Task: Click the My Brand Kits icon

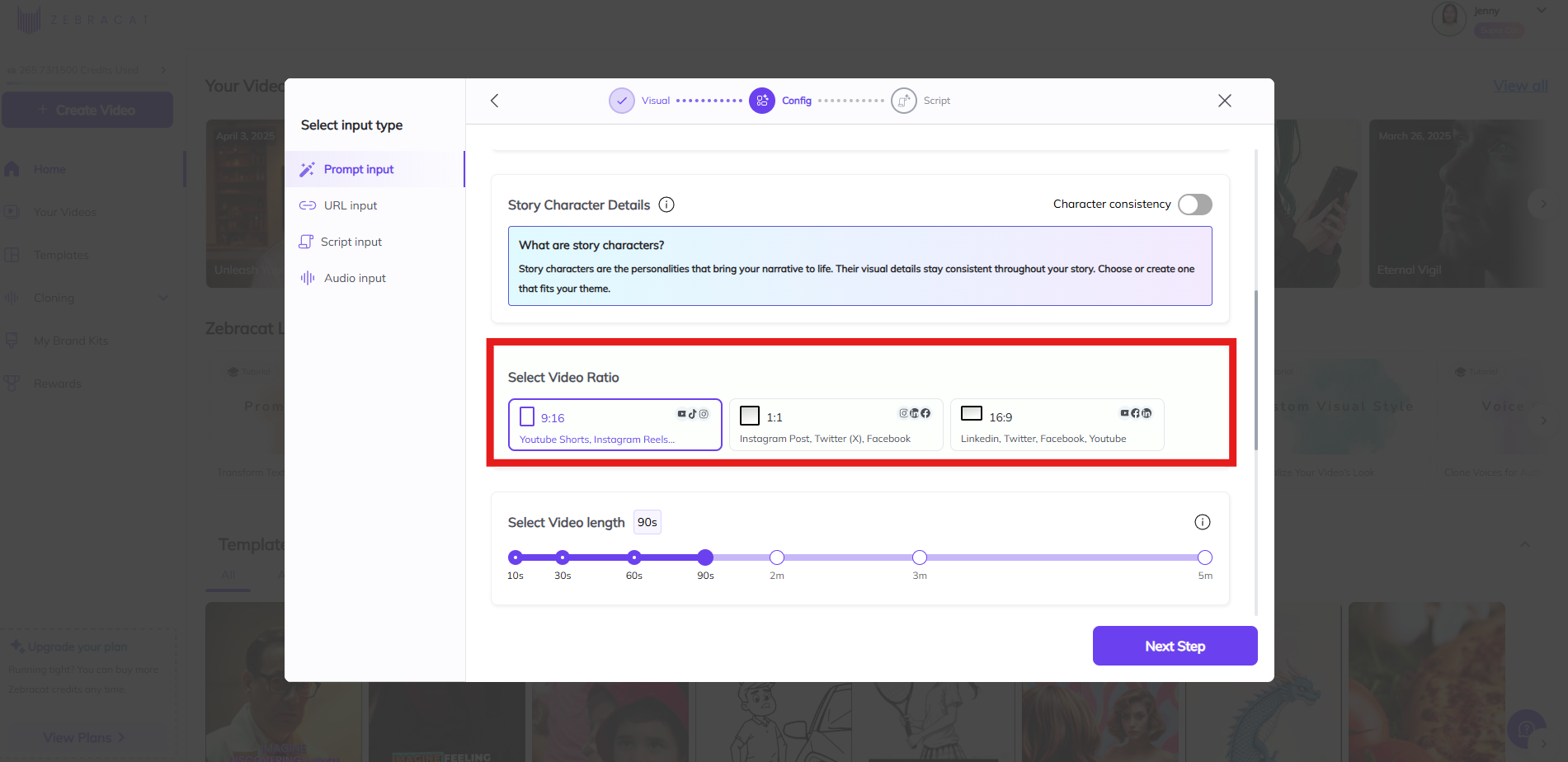Action: tap(12, 341)
